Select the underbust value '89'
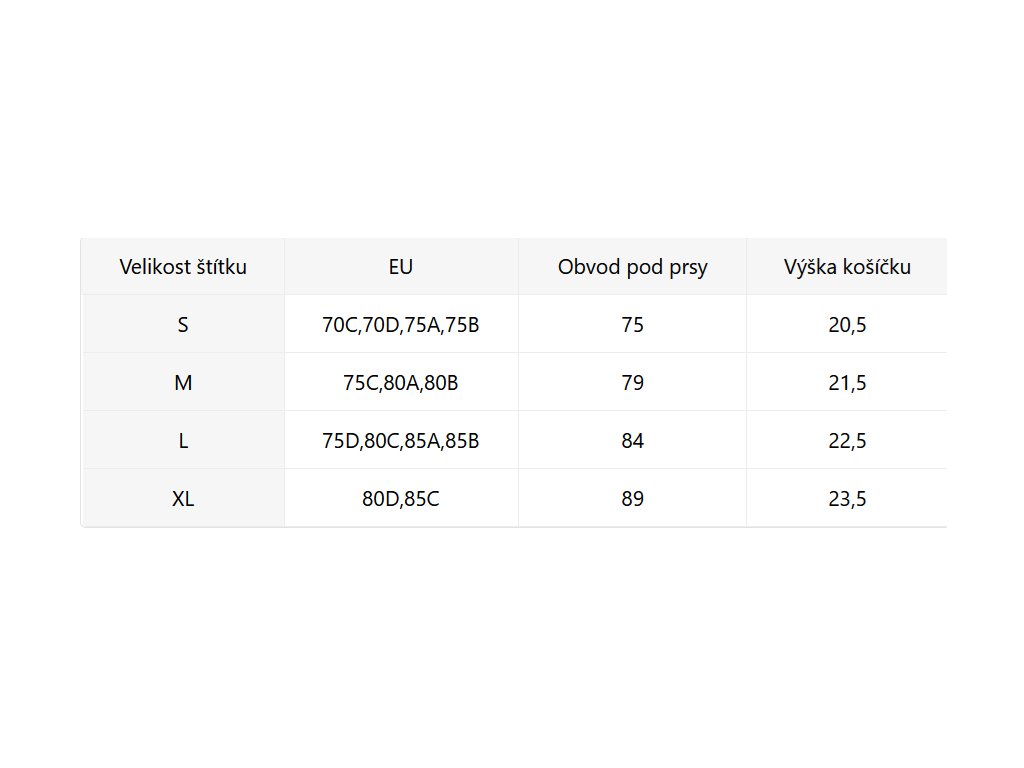This screenshot has height=768, width=1024. [632, 499]
